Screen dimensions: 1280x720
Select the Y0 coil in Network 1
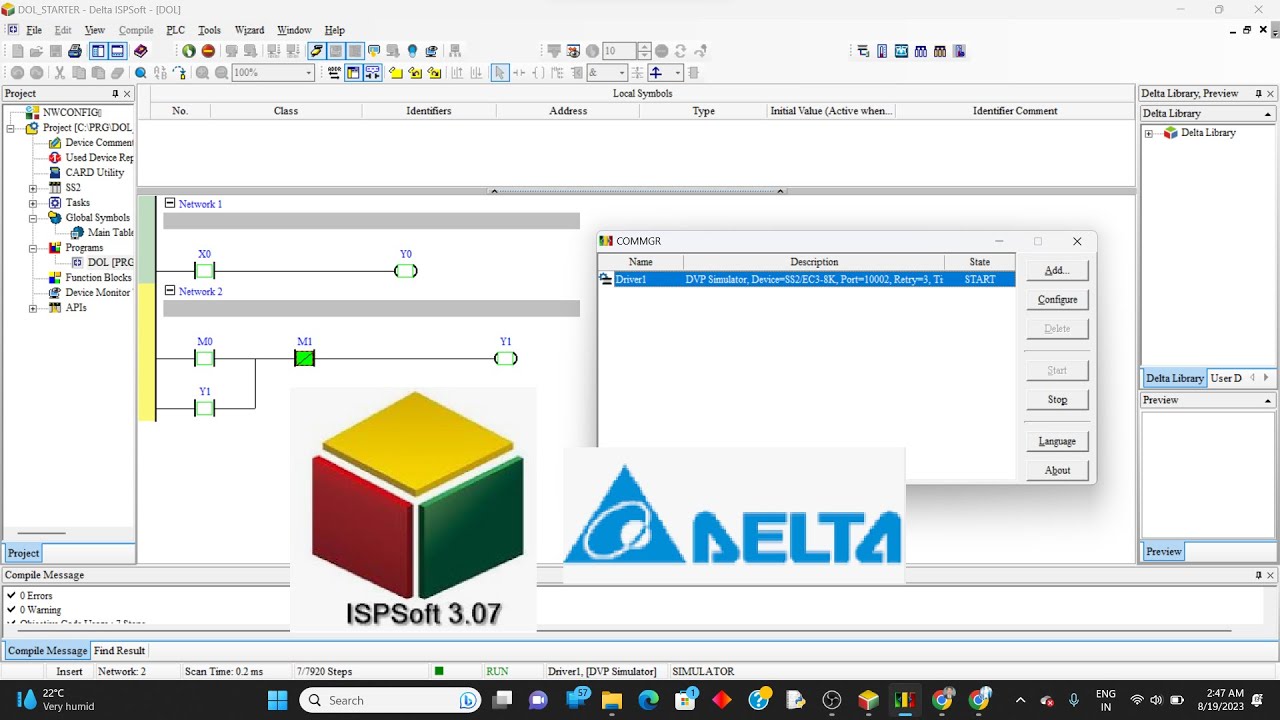click(x=405, y=270)
